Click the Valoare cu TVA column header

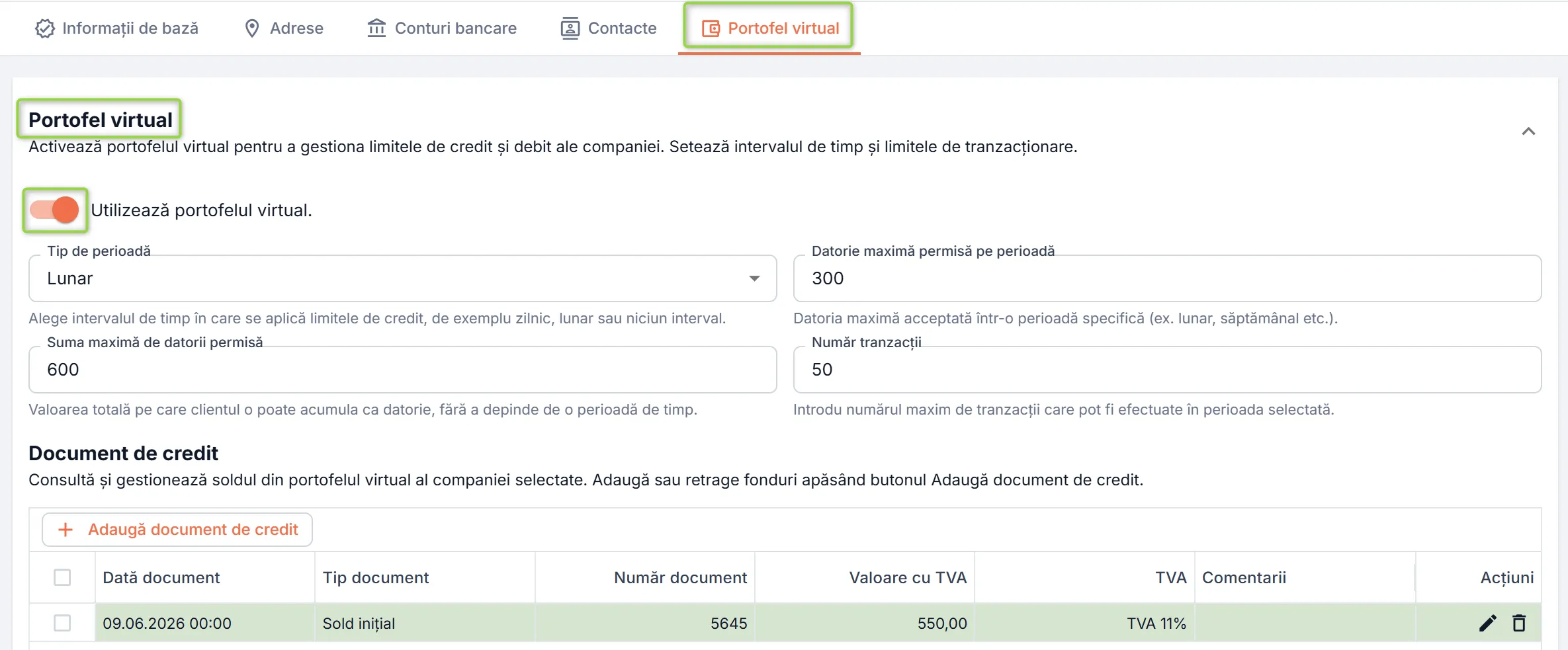click(865, 577)
